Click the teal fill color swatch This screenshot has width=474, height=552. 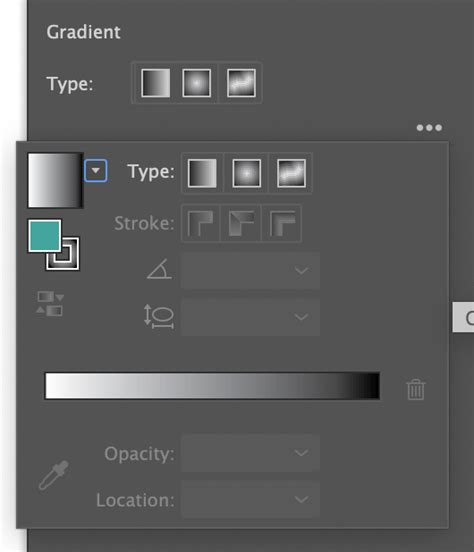coord(44,236)
